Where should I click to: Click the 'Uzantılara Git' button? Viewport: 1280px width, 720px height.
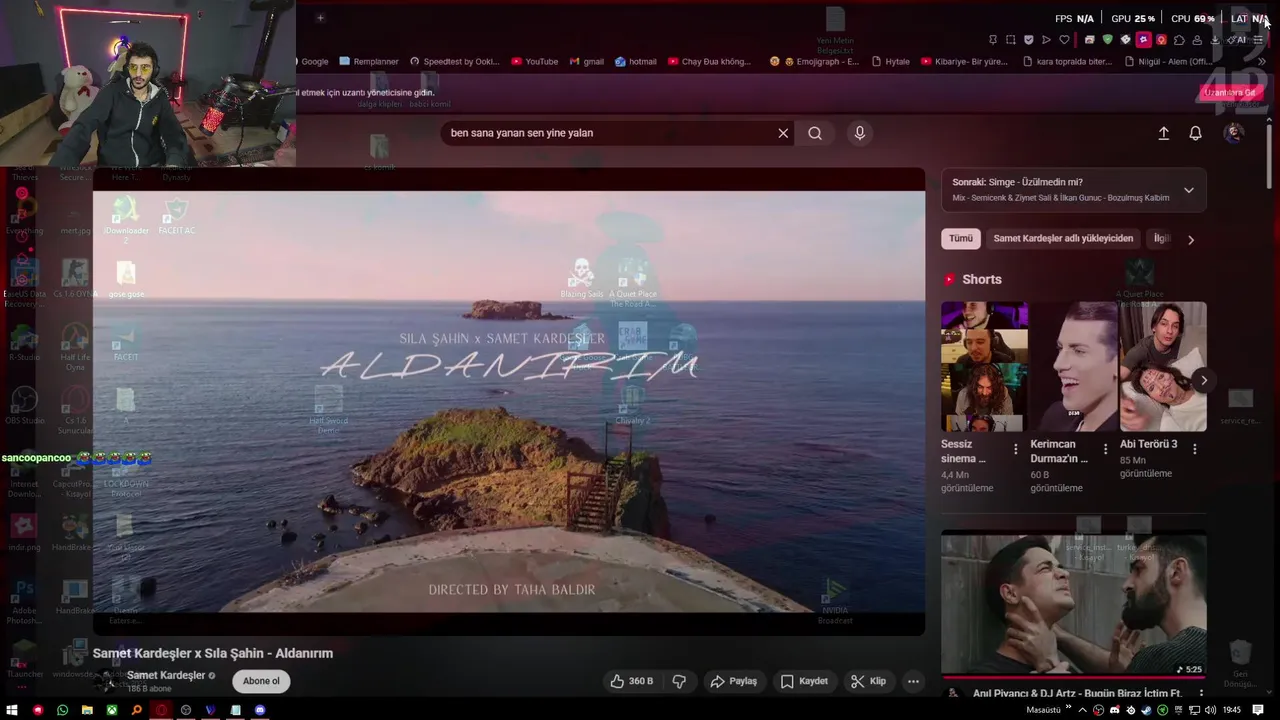click(1229, 92)
